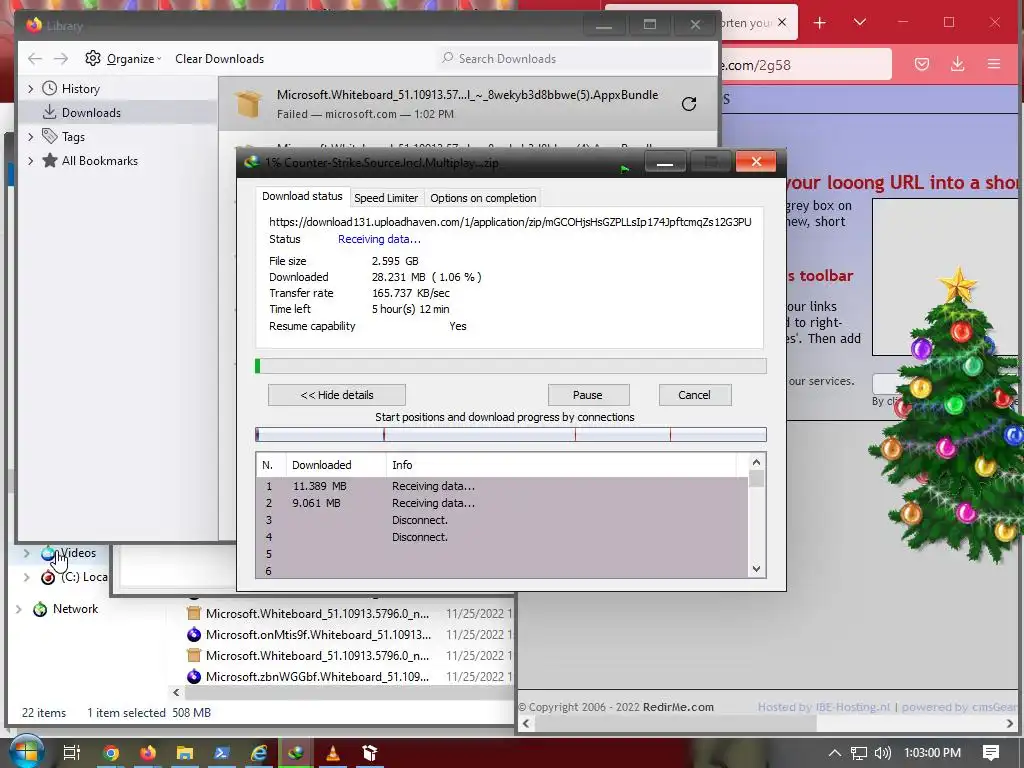Close the Firefox tab ending in 'rten your'
The height and width of the screenshot is (768, 1024).
coord(782,23)
